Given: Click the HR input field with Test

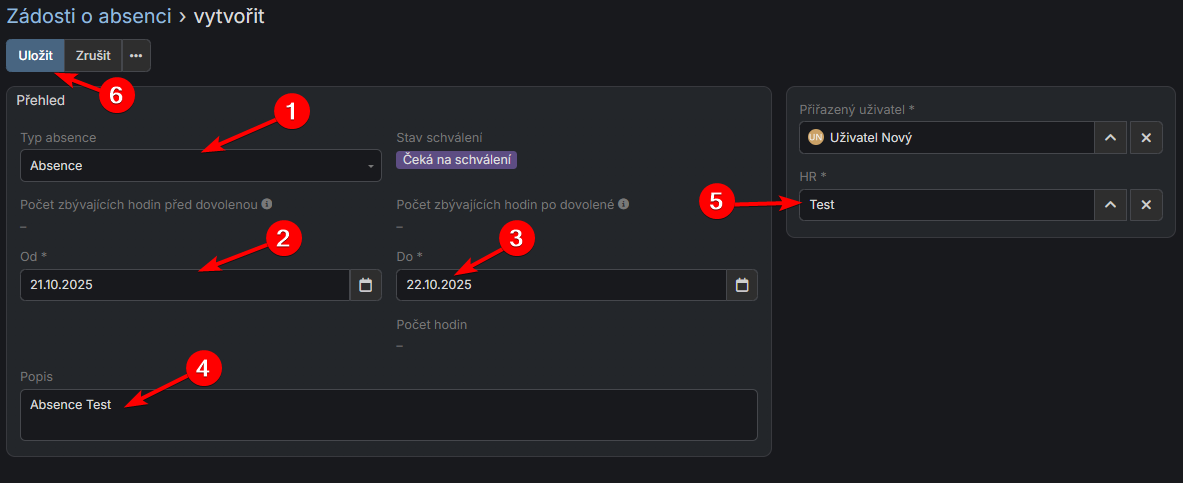Looking at the screenshot, I should [945, 205].
